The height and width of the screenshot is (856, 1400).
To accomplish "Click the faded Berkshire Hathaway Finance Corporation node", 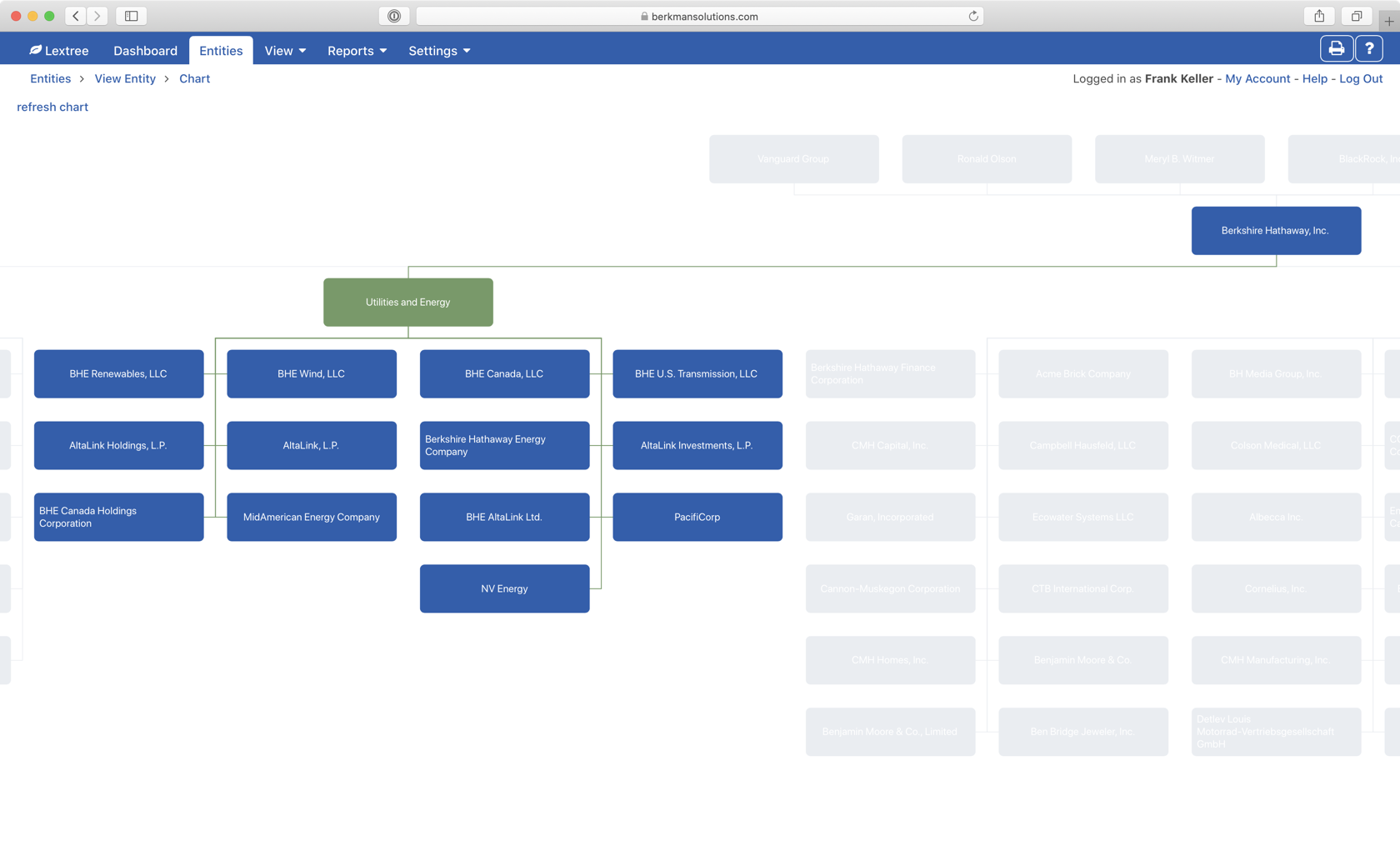I will pos(890,374).
